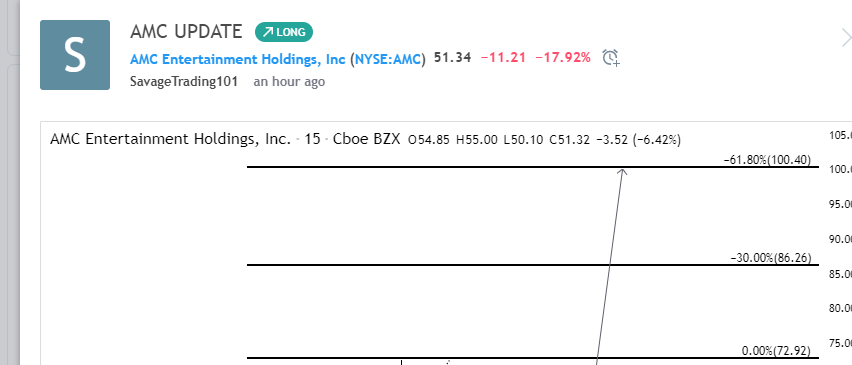Viewport: 852px width, 365px height.
Task: Select the -30.00%(86.26) Fibonacci level line
Action: (532, 265)
